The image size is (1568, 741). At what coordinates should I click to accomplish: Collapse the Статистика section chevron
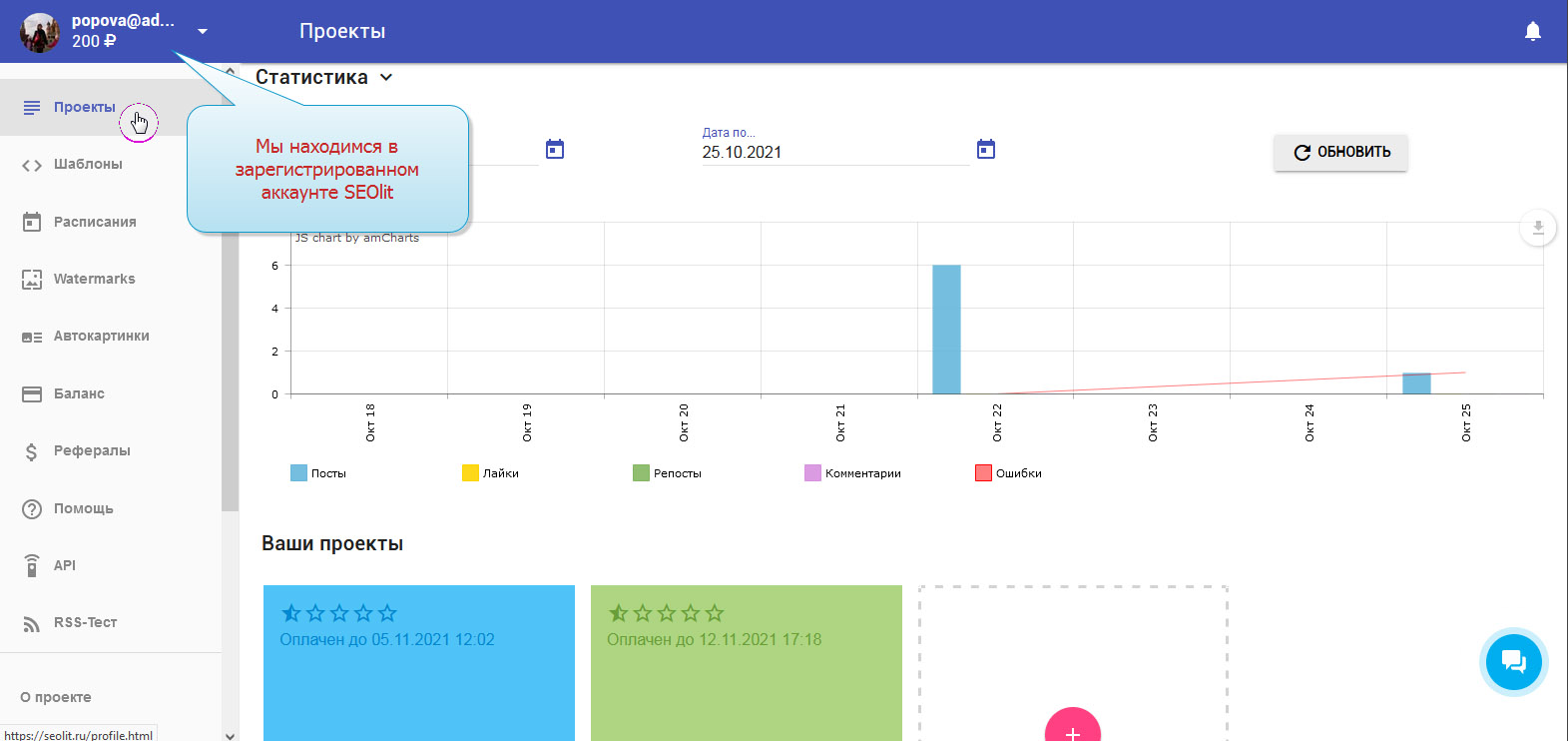pyautogui.click(x=386, y=77)
